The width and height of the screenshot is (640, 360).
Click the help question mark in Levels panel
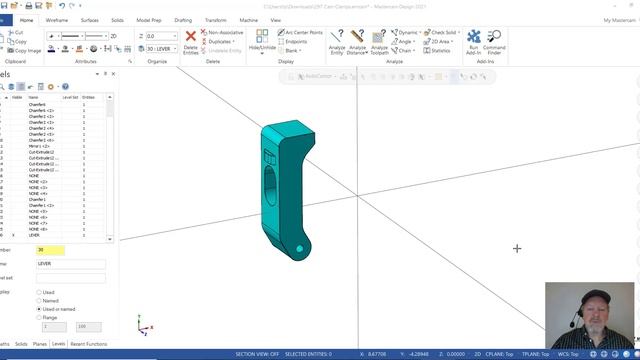tap(65, 87)
